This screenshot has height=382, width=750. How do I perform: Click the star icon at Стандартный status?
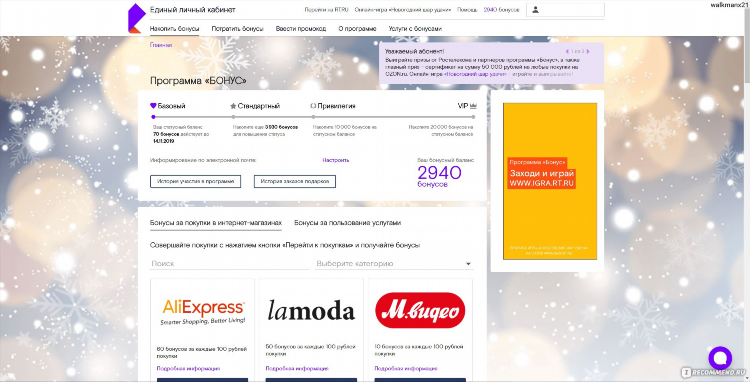(233, 106)
